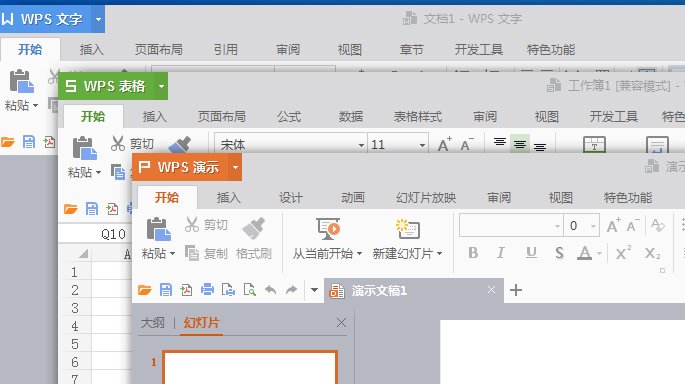Viewport: 685px width, 384px height.
Task: Click select-all corner in WPS 表格
Action: pos(83,253)
